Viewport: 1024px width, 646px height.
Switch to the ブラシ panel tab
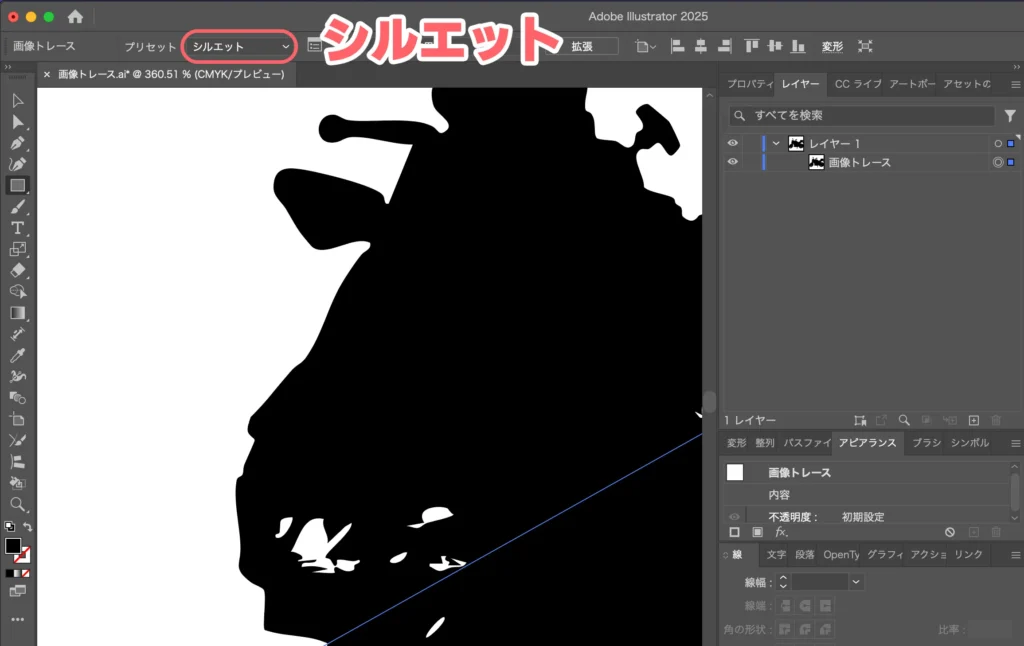[x=924, y=443]
